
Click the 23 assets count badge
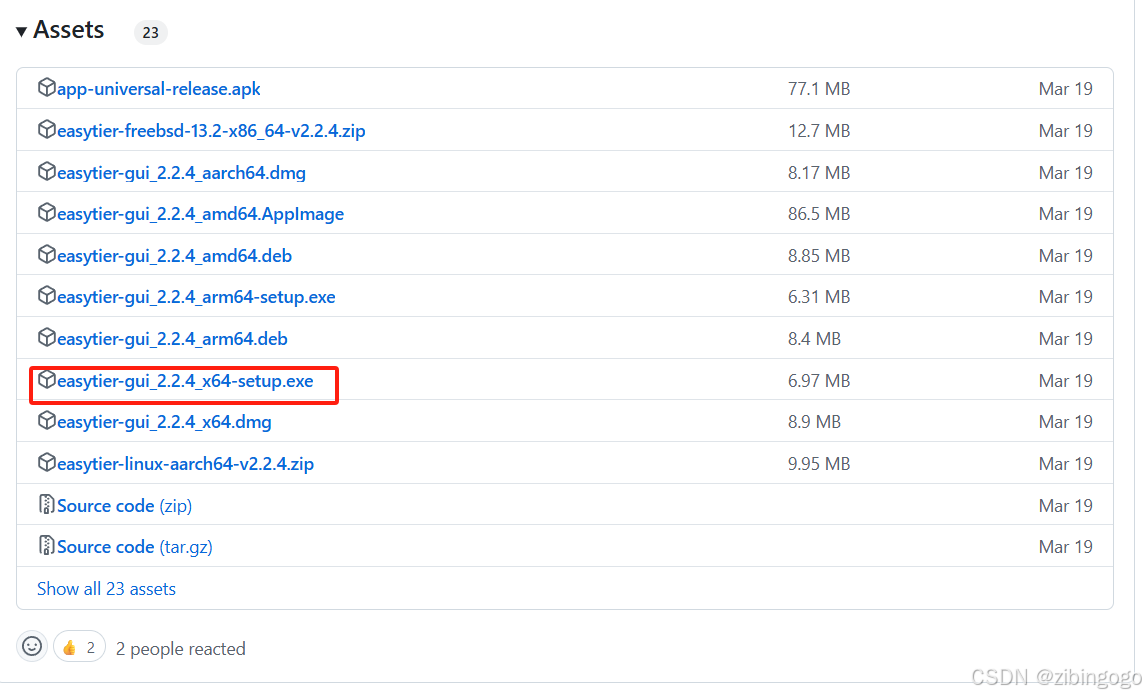(151, 32)
